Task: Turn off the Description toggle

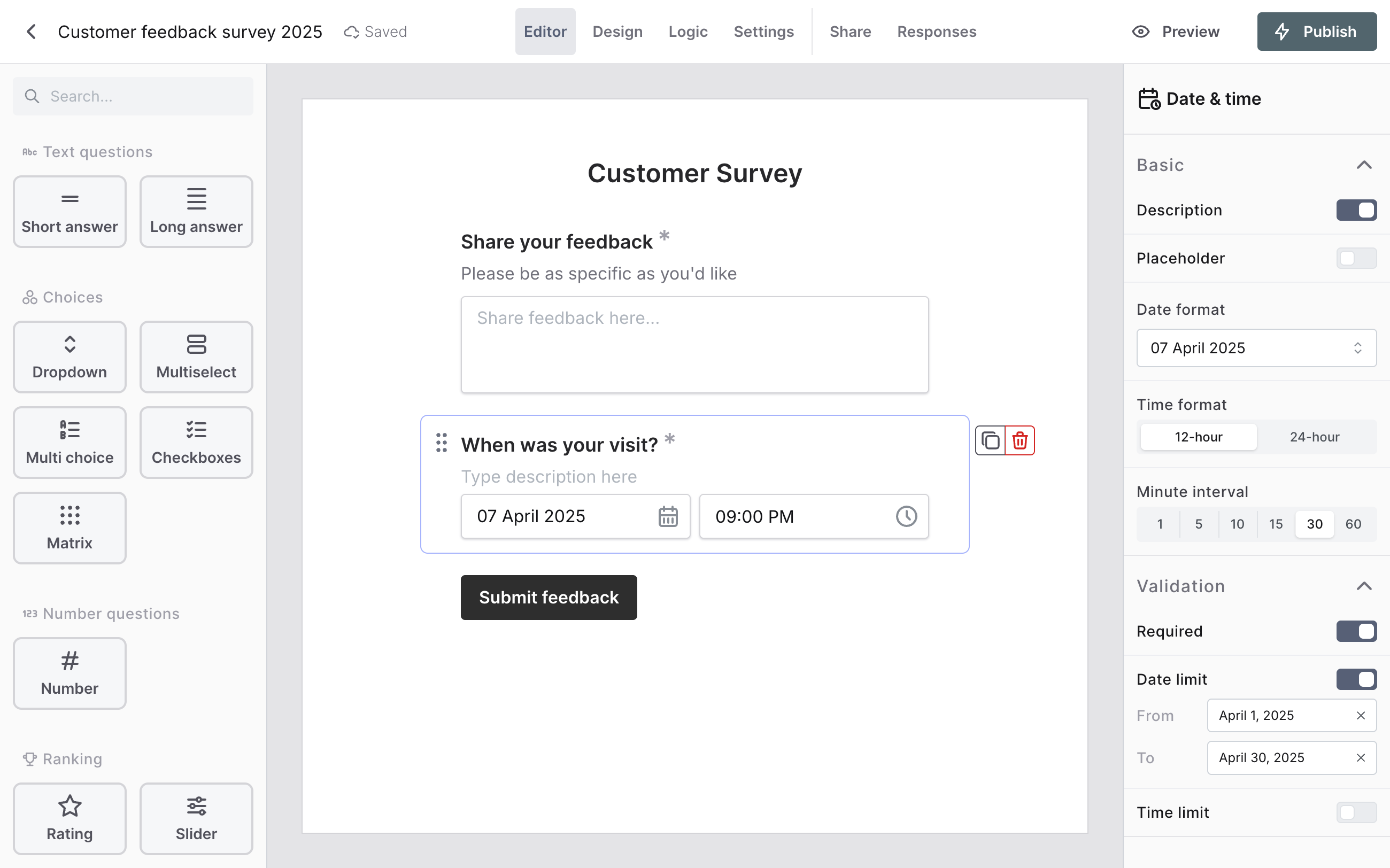Action: coord(1356,210)
